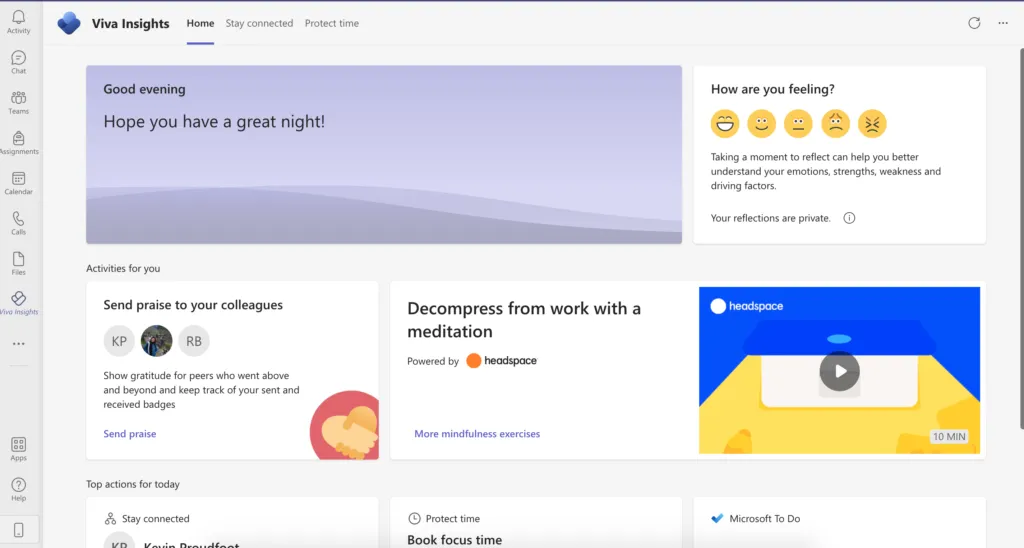Click the 10 MIN duration label
Screen dimensions: 1024x548
tap(949, 436)
